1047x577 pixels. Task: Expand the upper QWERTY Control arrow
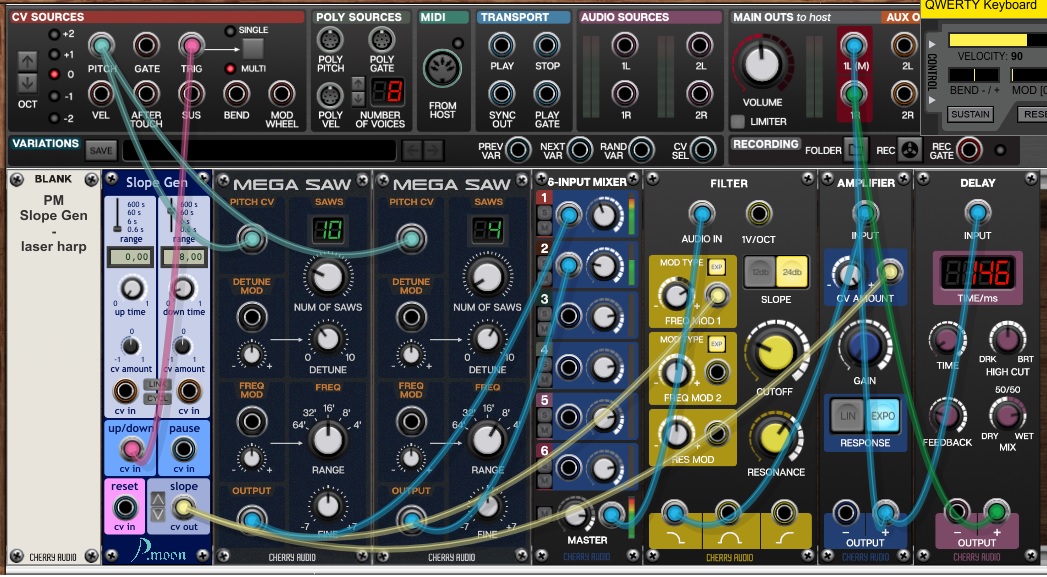[933, 45]
